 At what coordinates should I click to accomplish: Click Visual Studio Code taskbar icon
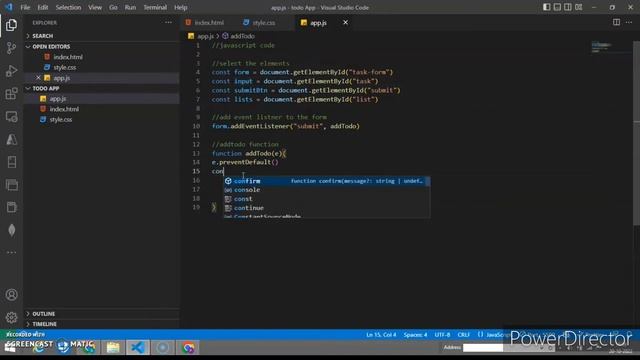[138, 347]
